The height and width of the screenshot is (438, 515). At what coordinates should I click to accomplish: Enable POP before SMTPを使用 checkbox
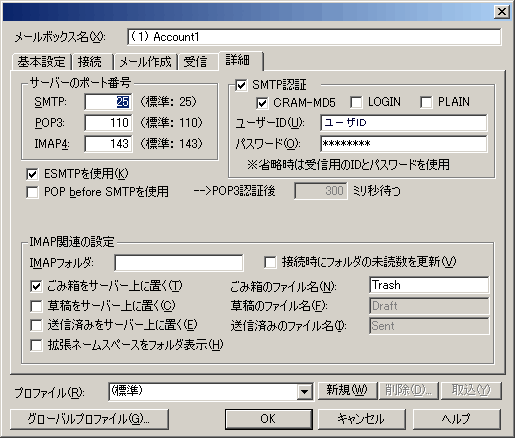click(x=32, y=192)
